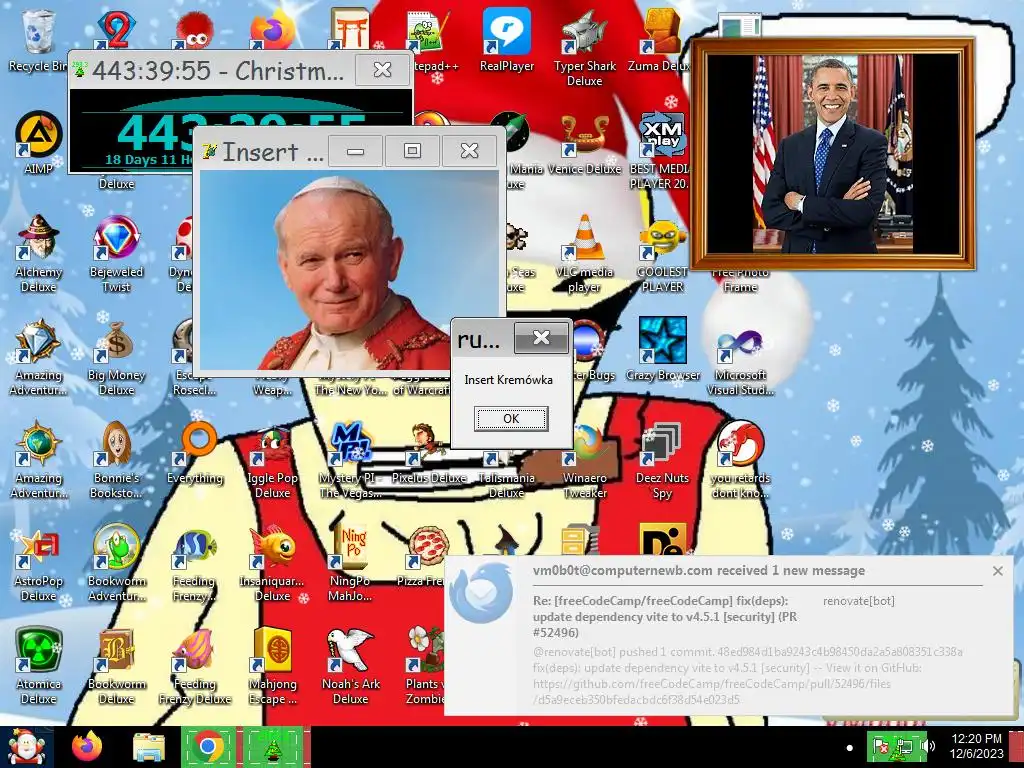Image resolution: width=1024 pixels, height=768 pixels.
Task: Close the Insert Kremówka message dialog
Action: pyautogui.click(x=541, y=338)
